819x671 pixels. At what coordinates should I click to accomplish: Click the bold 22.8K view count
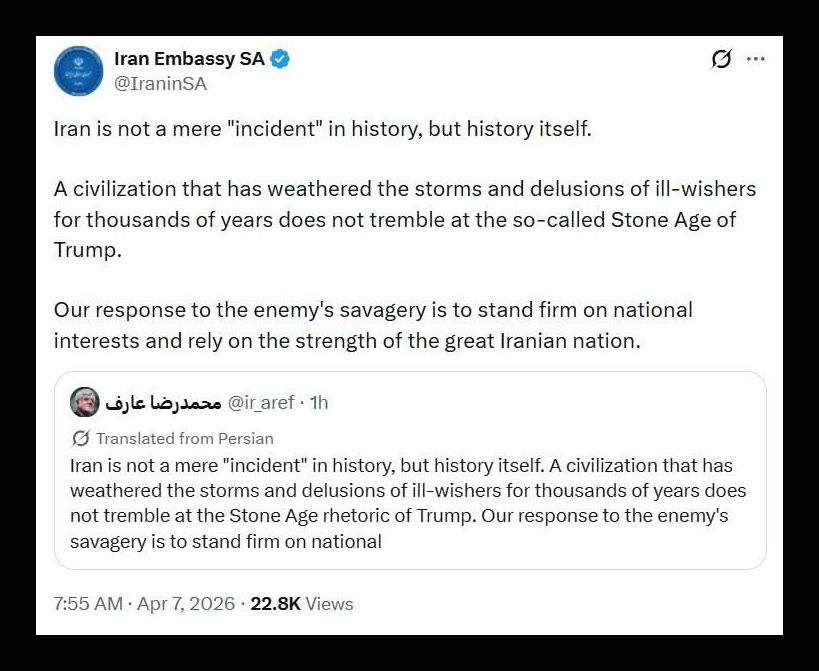tap(275, 604)
